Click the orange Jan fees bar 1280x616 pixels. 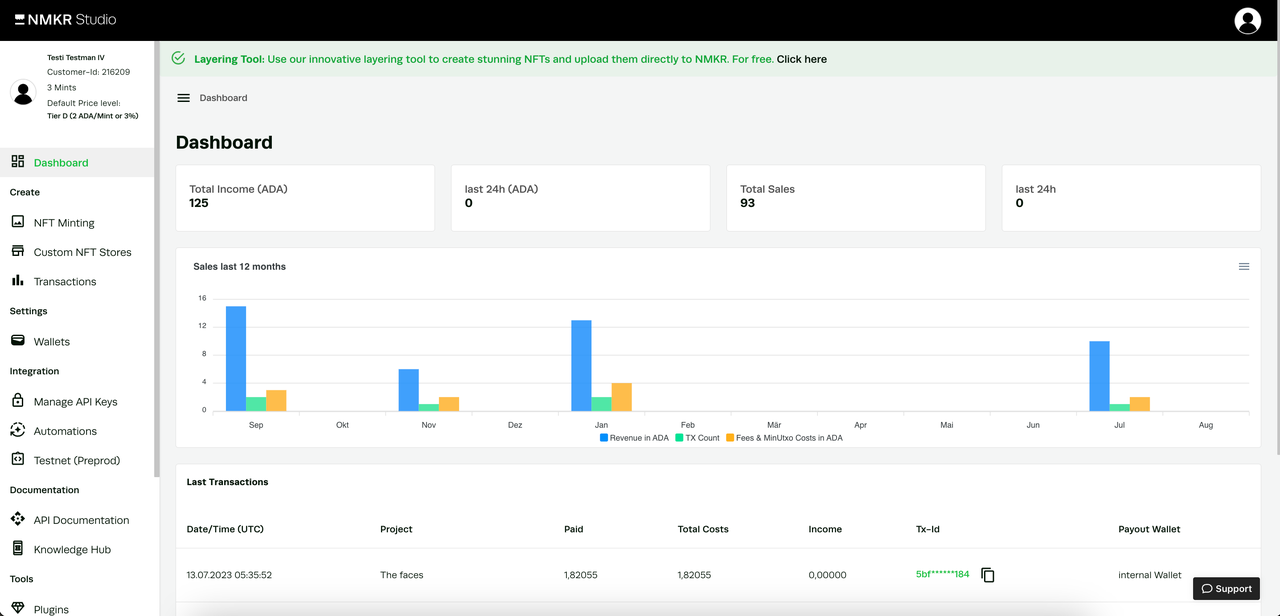point(621,397)
